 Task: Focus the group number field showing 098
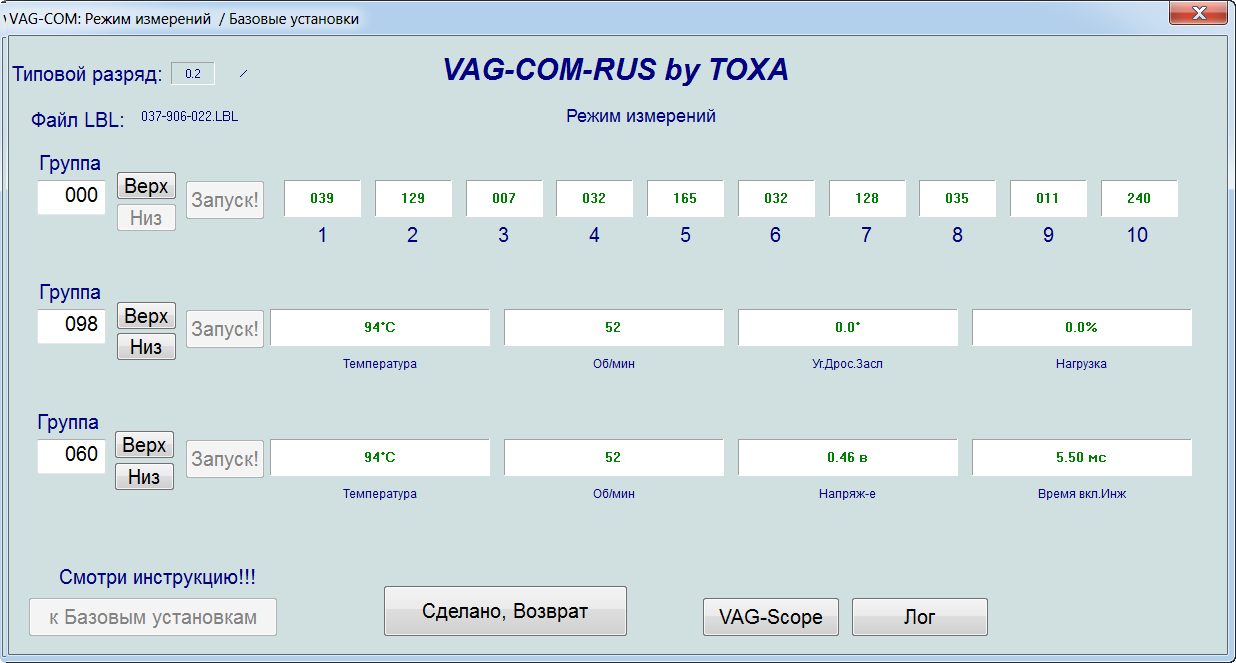72,326
